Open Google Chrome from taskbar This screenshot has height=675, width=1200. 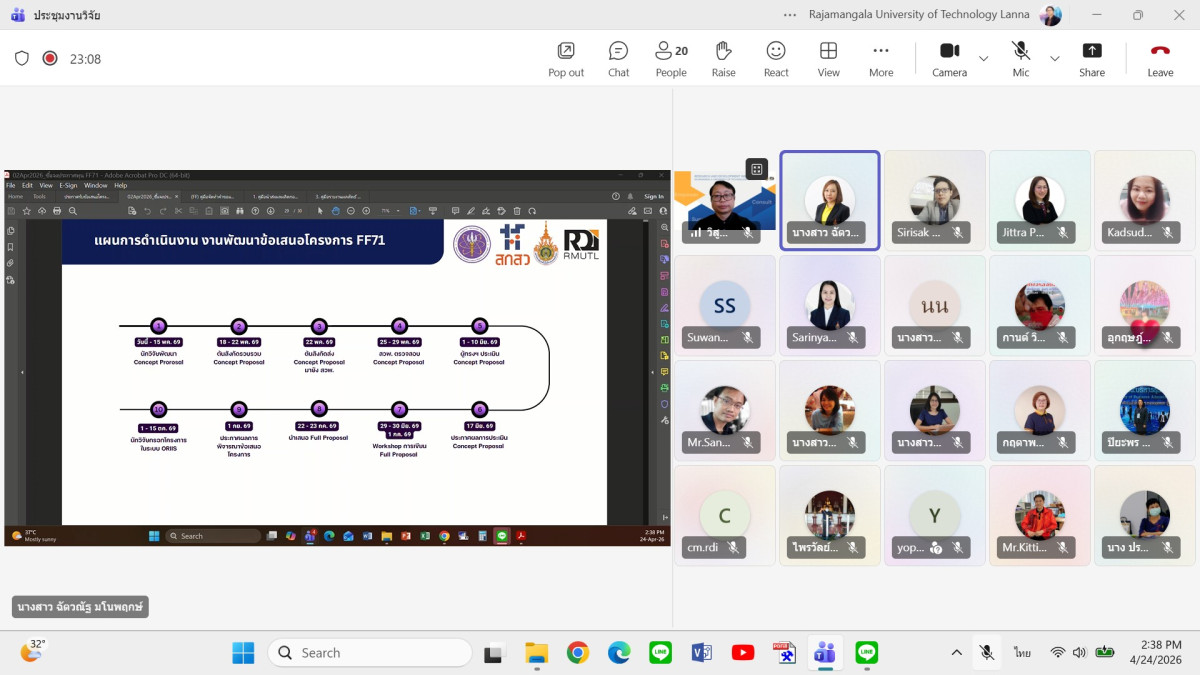(578, 653)
